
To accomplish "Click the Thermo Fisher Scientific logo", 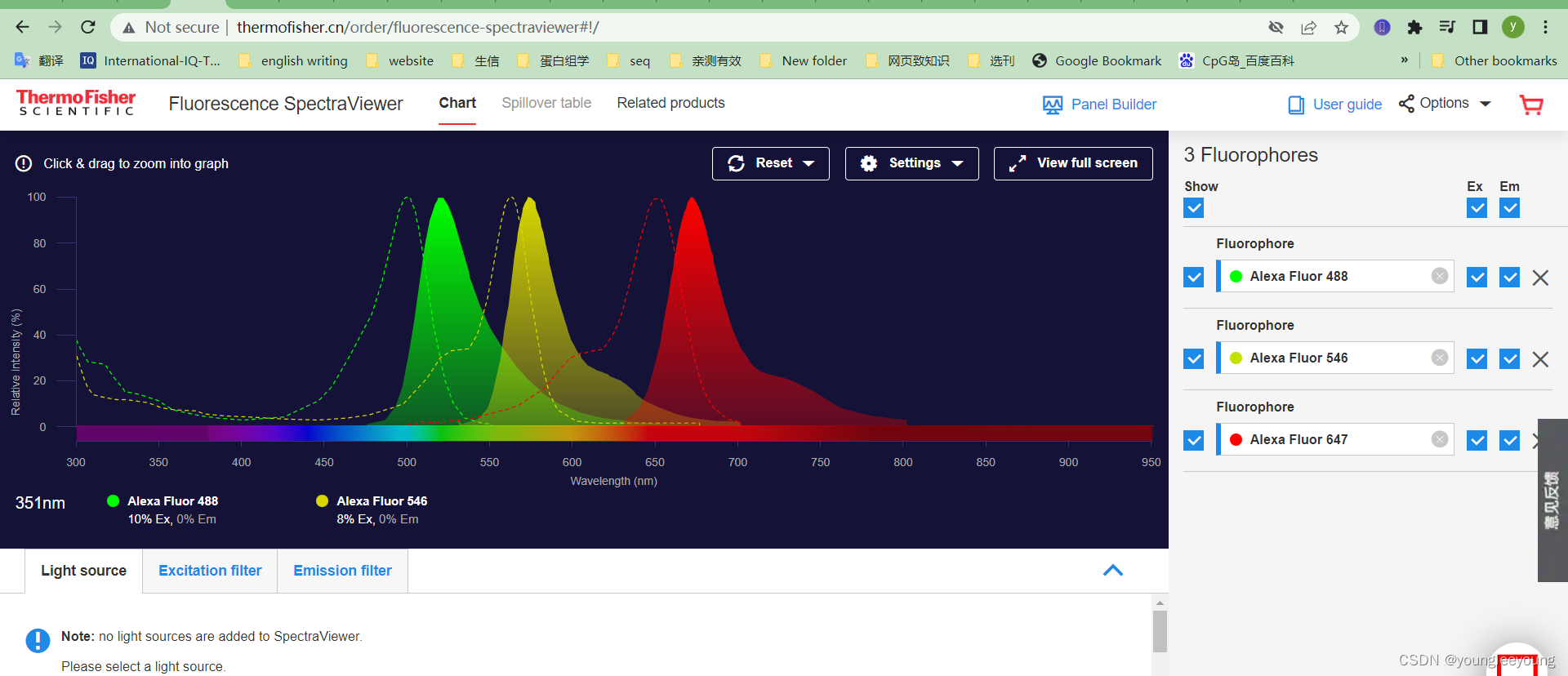I will [x=76, y=103].
